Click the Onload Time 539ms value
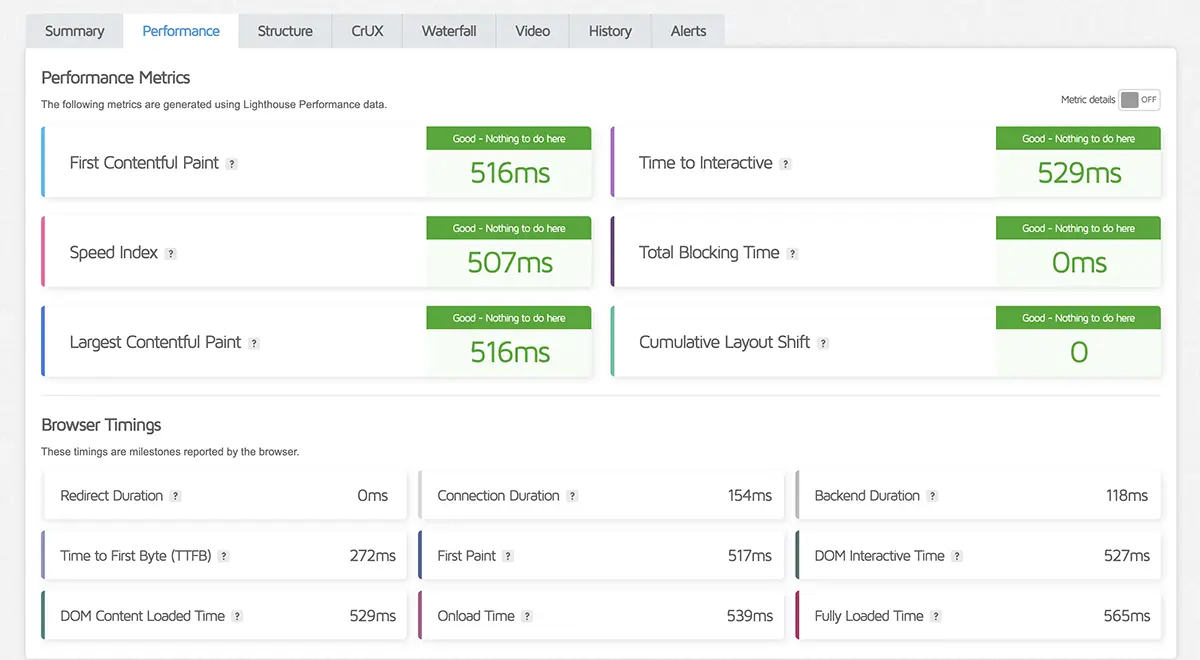The height and width of the screenshot is (660, 1200). pyautogui.click(x=750, y=616)
